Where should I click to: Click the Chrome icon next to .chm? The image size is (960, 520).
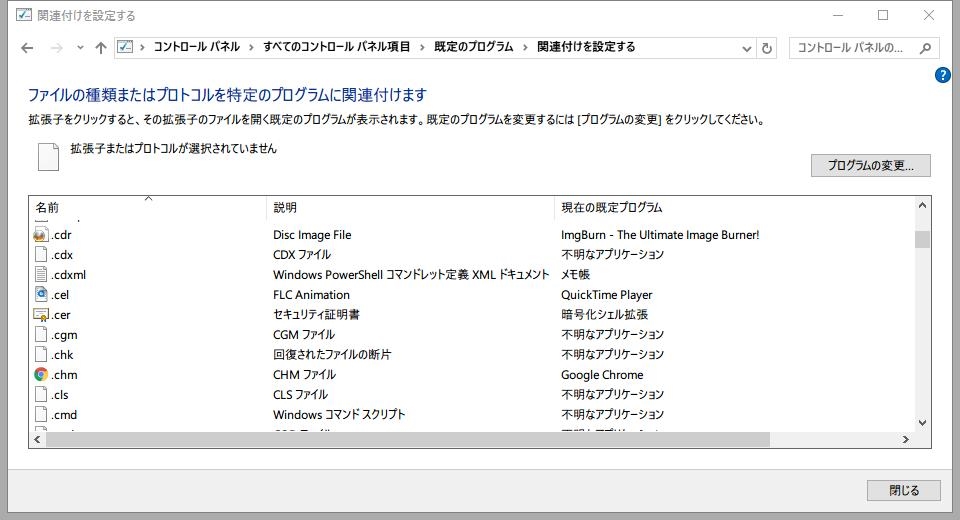click(41, 375)
